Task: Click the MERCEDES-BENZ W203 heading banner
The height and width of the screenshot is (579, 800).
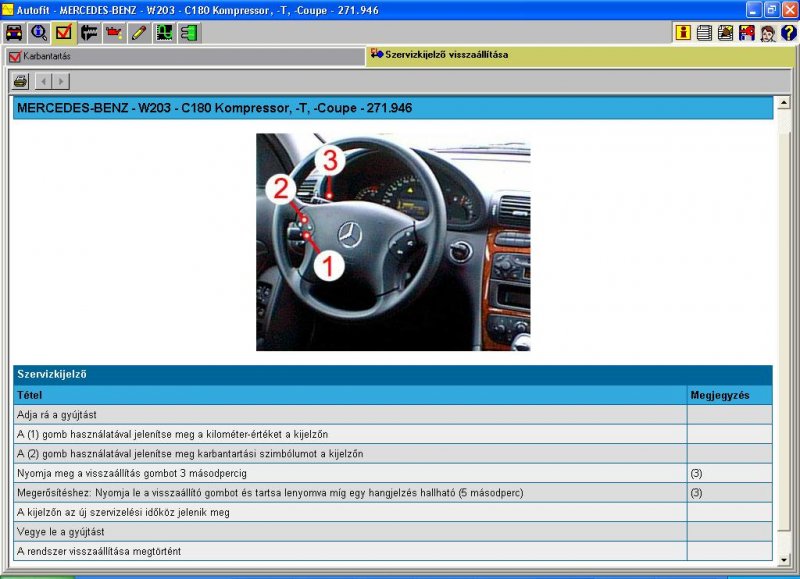Action: tap(393, 108)
